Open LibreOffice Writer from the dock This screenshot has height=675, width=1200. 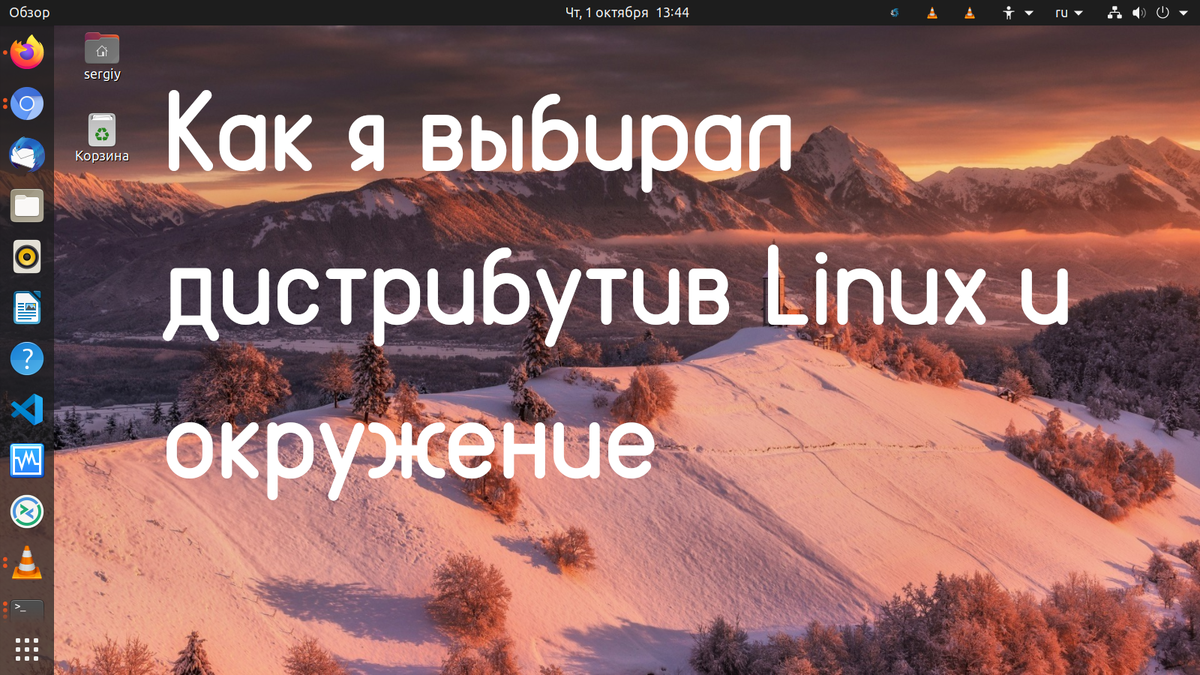pos(27,308)
